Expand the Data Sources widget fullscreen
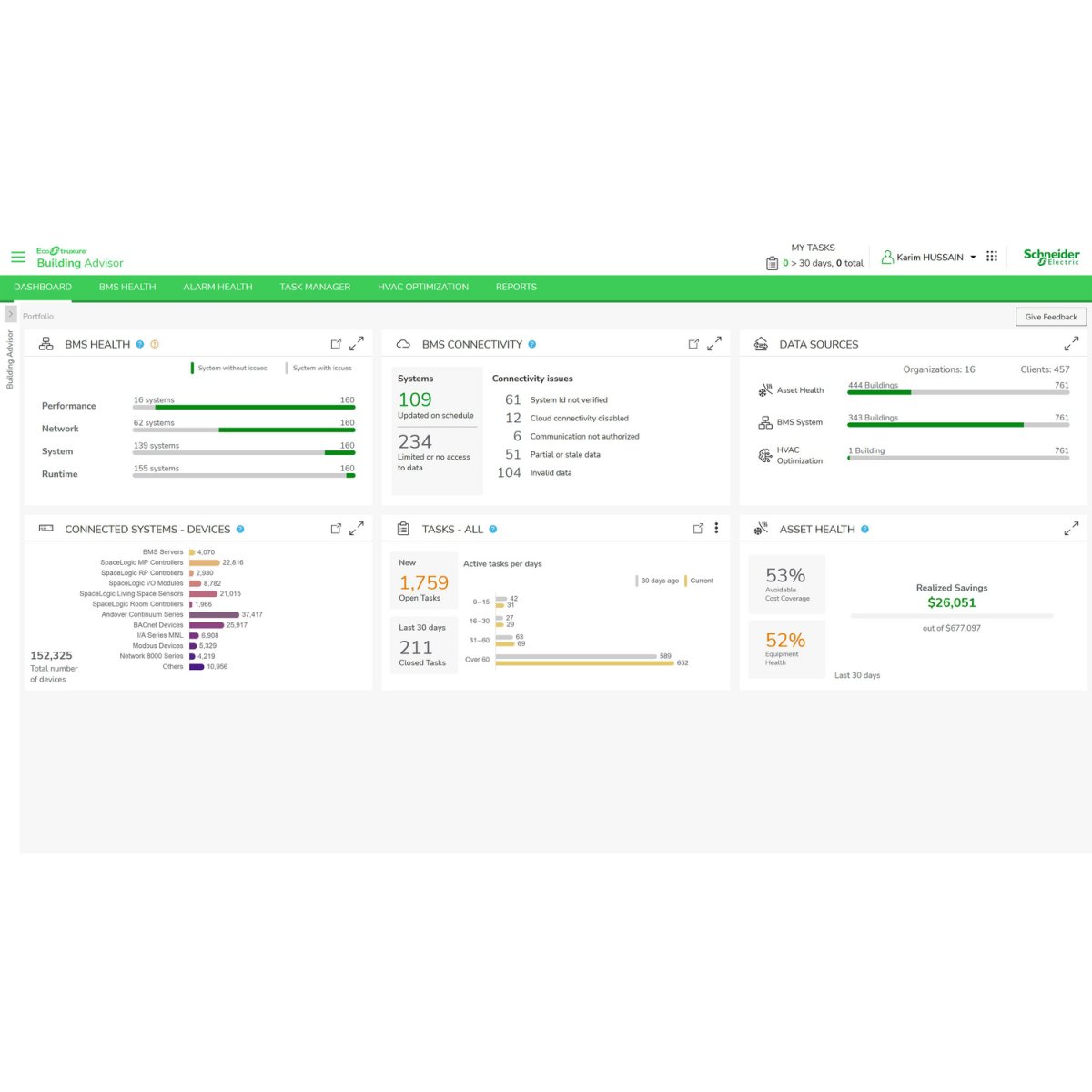This screenshot has height=1092, width=1092. point(1071,343)
